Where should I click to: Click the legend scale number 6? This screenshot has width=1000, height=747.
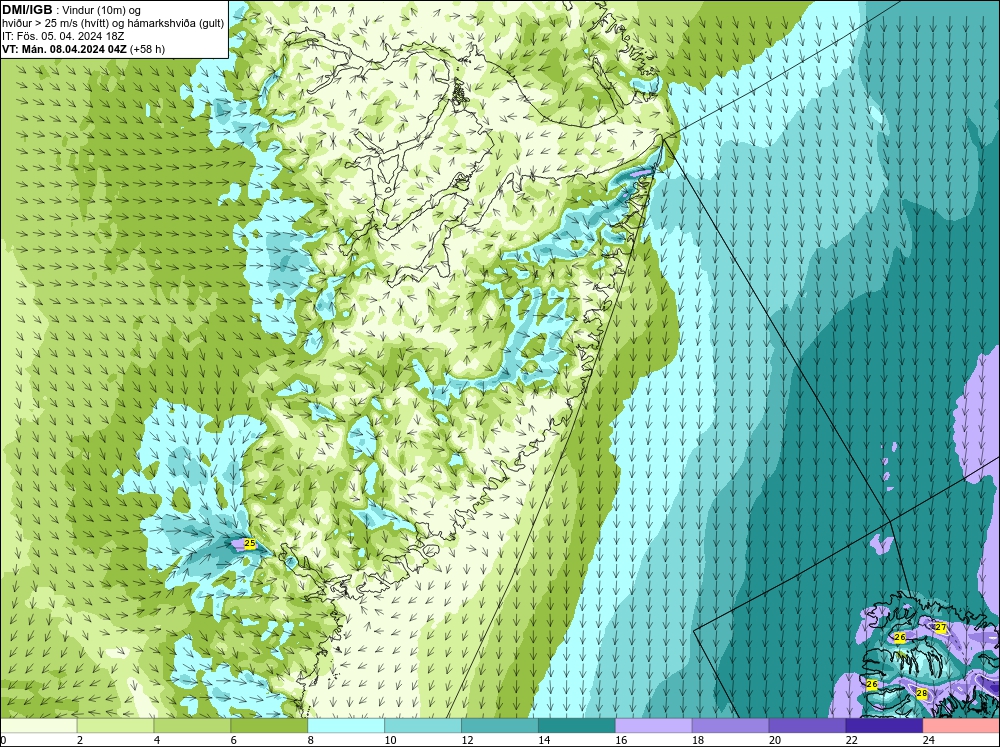233,740
